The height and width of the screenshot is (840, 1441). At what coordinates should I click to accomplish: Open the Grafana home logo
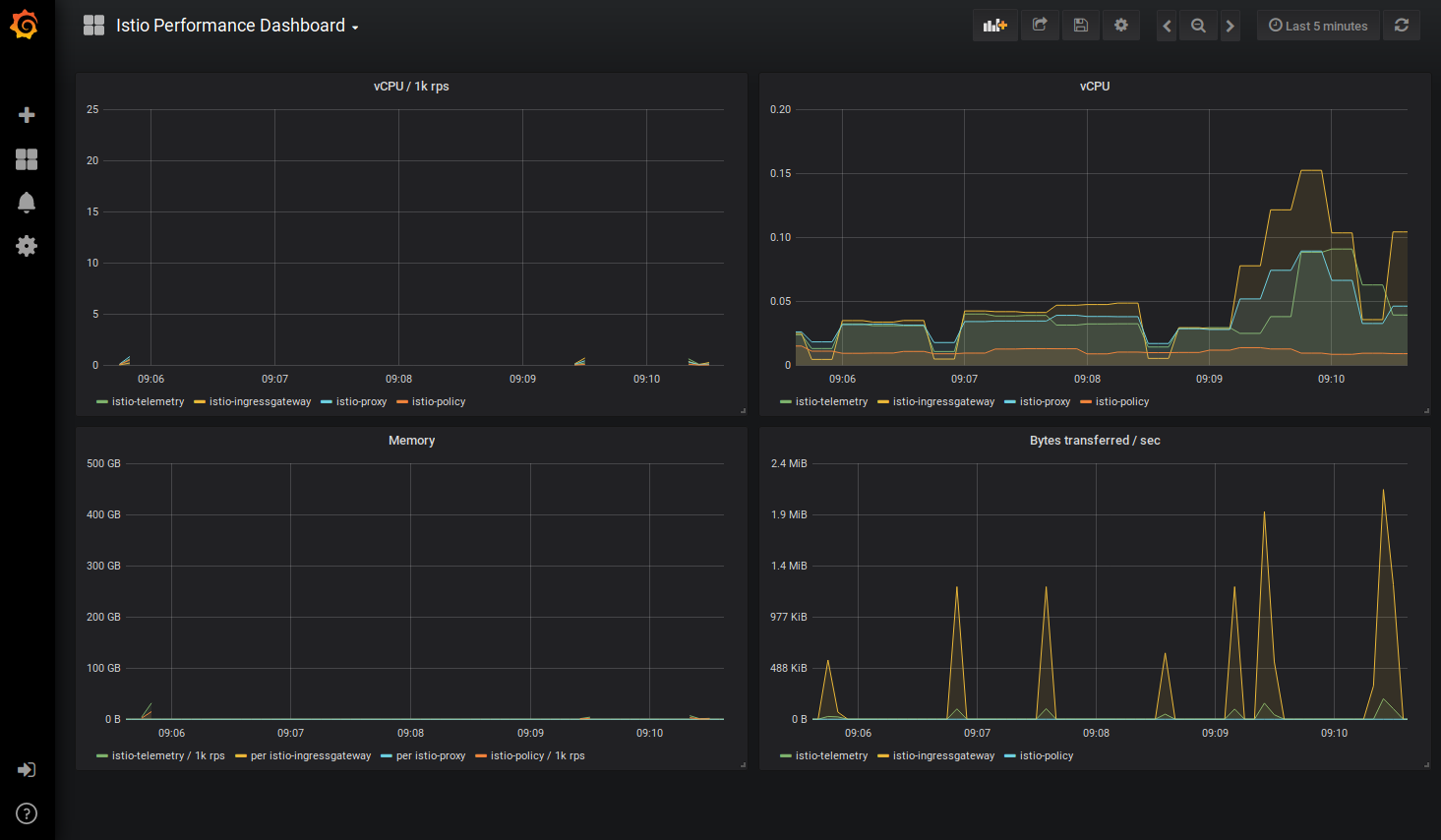26,25
